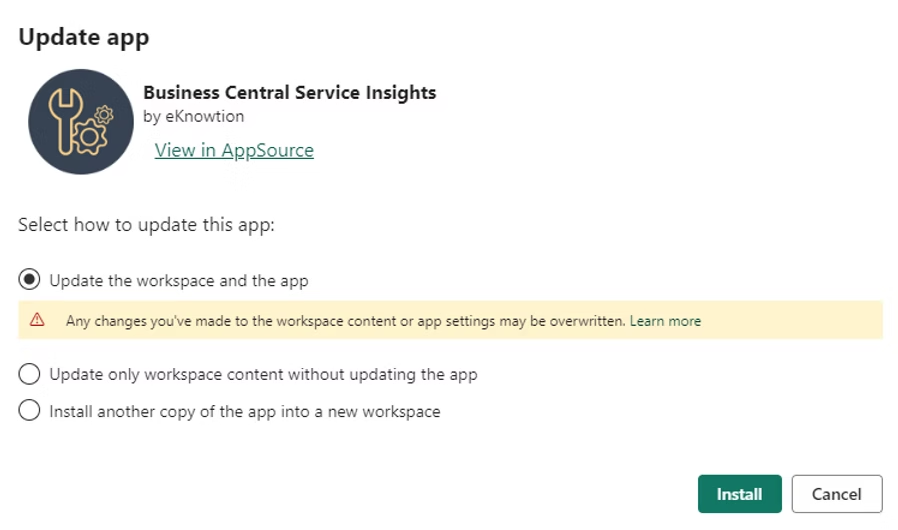Click the 'Update app' dialog title
Screen dimensions: 898x530
coord(84,38)
